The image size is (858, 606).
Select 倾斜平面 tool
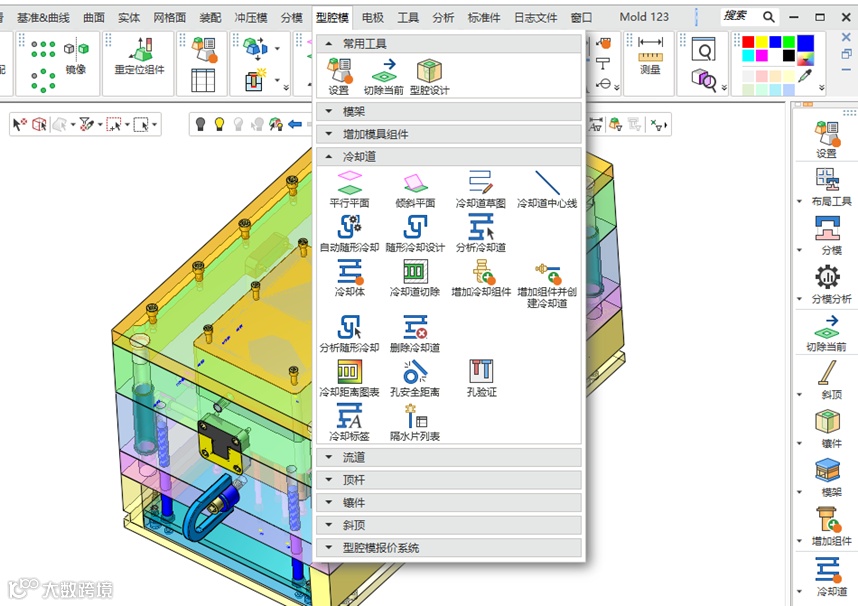pos(415,189)
